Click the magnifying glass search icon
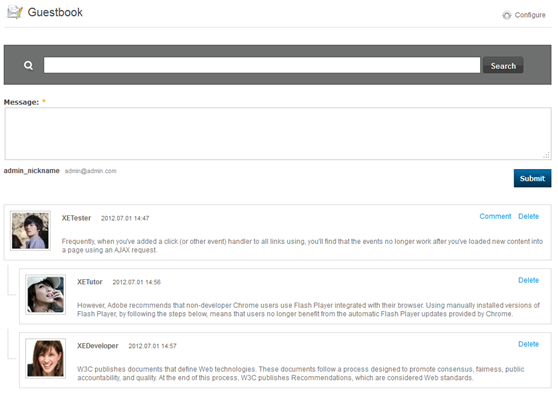Image resolution: width=558 pixels, height=411 pixels. coord(28,65)
